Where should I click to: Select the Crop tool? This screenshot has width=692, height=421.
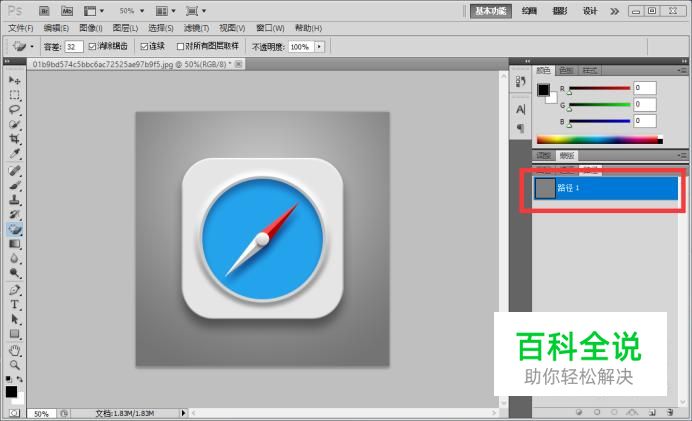point(15,139)
